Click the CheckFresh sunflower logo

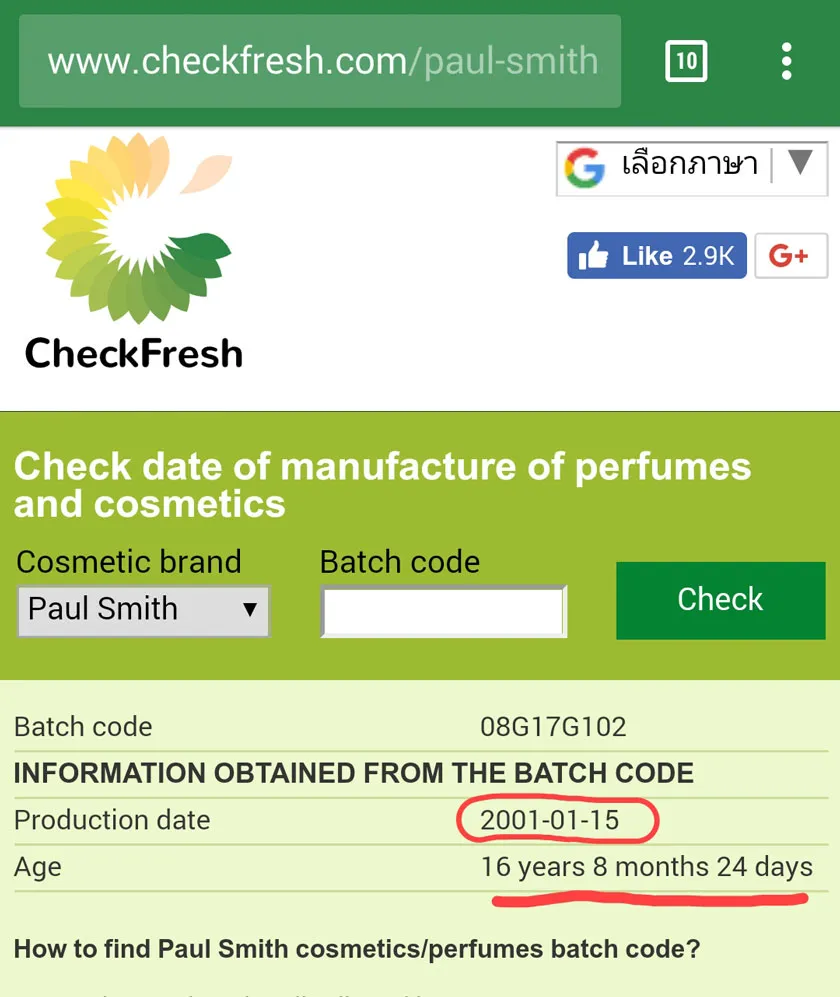click(x=133, y=230)
